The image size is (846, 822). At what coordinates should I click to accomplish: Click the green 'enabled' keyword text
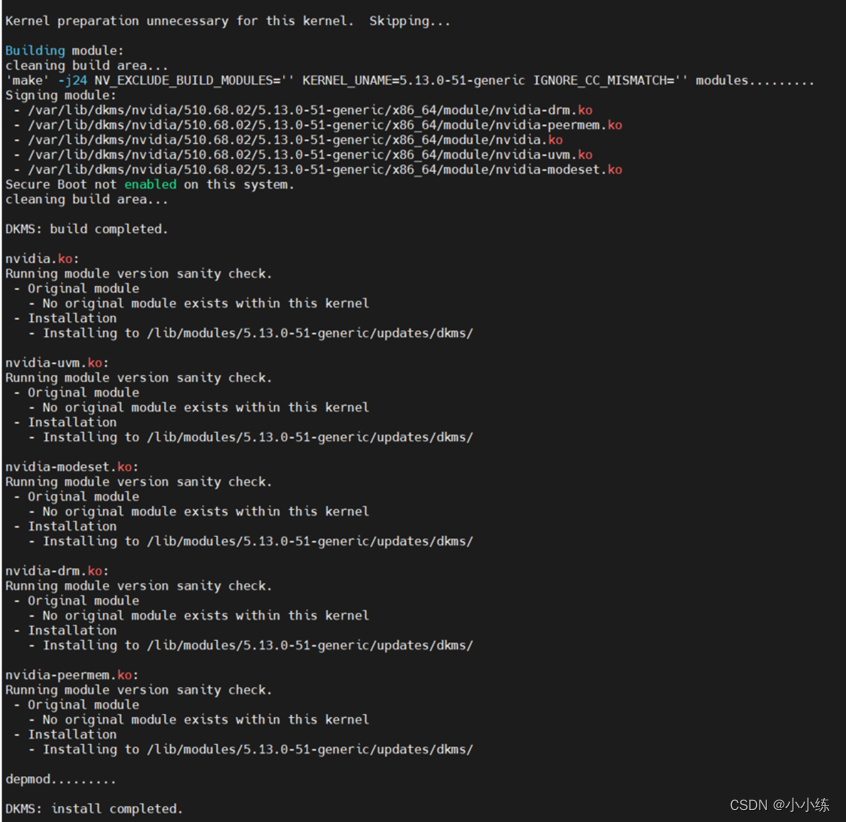150,184
